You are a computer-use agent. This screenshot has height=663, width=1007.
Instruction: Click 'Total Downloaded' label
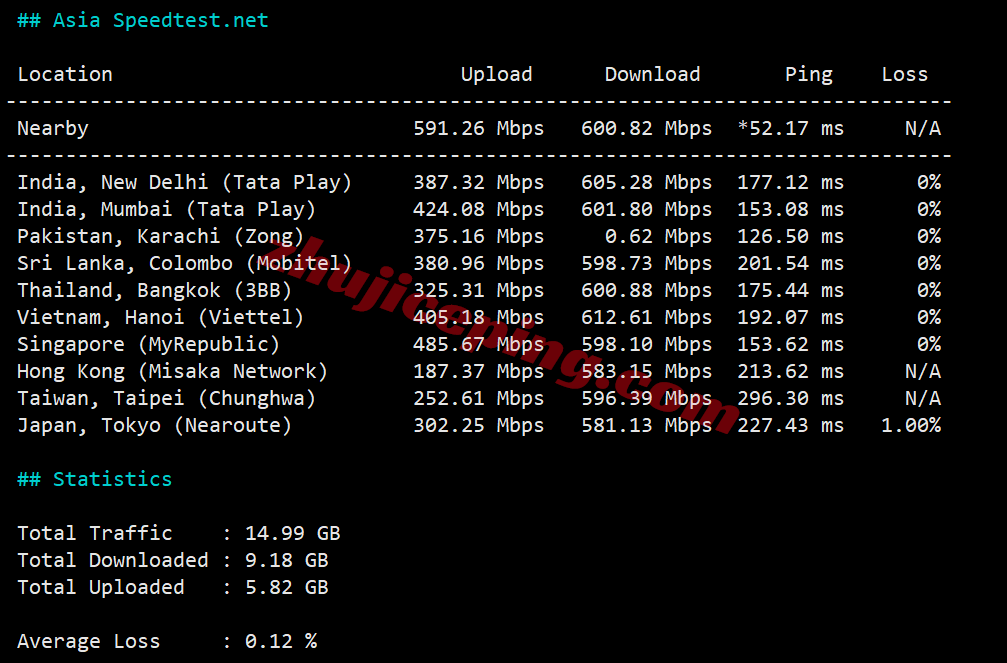[x=113, y=560]
